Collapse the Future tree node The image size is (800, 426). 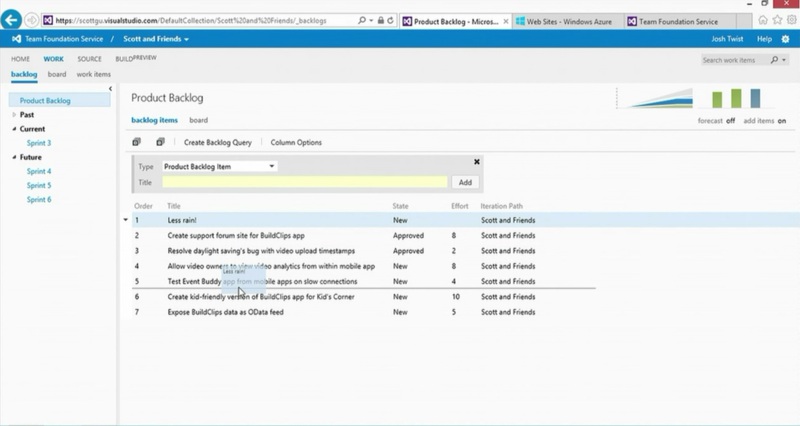(14, 157)
